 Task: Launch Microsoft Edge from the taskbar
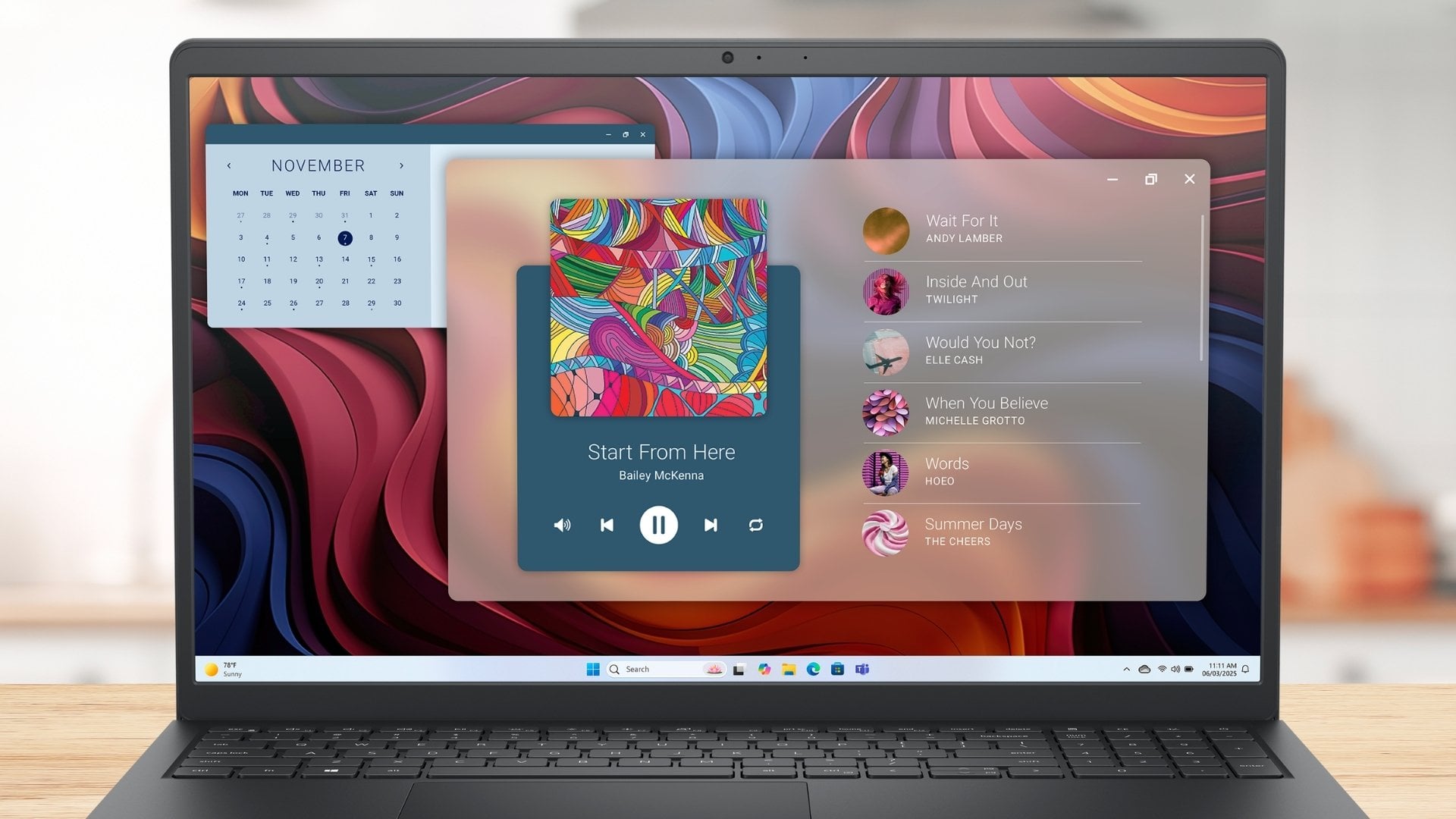(x=813, y=669)
